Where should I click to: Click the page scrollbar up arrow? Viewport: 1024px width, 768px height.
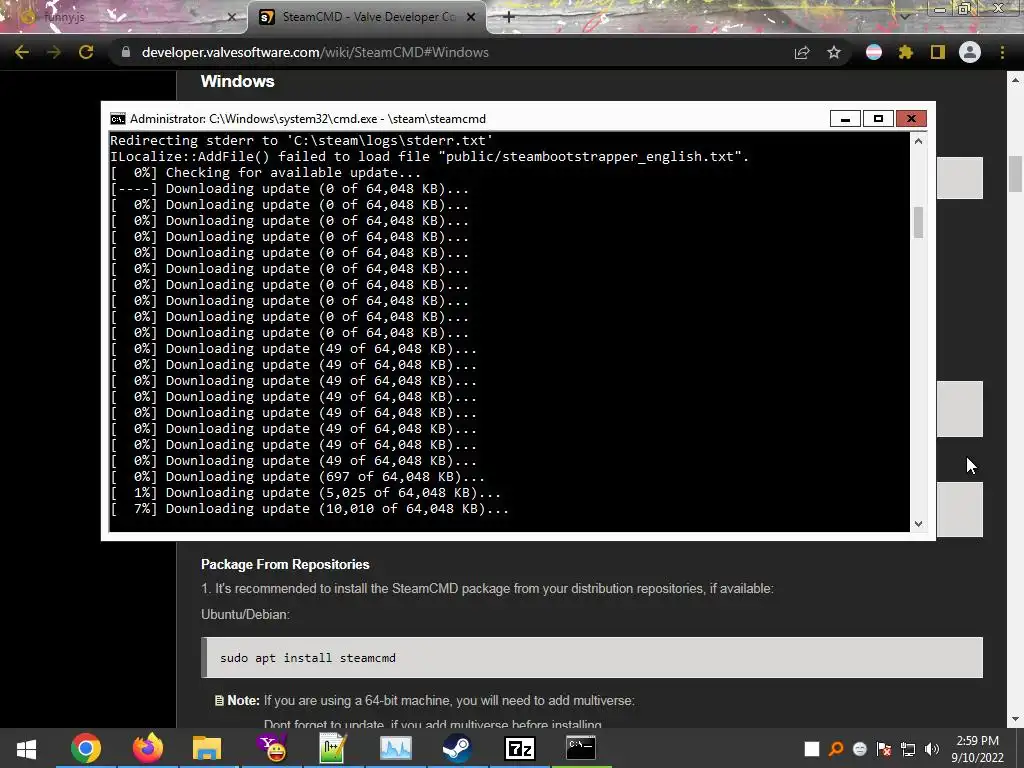tap(1015, 80)
